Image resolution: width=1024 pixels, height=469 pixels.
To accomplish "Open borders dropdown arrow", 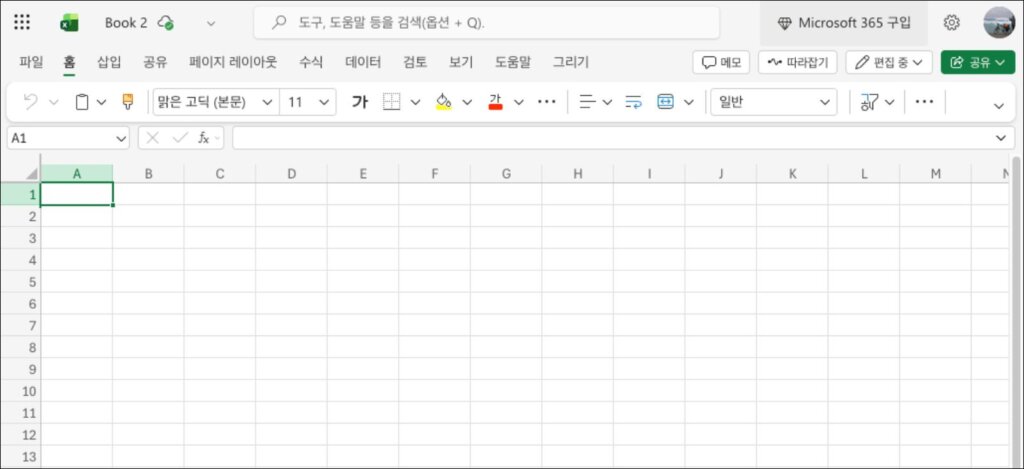I will pyautogui.click(x=415, y=103).
